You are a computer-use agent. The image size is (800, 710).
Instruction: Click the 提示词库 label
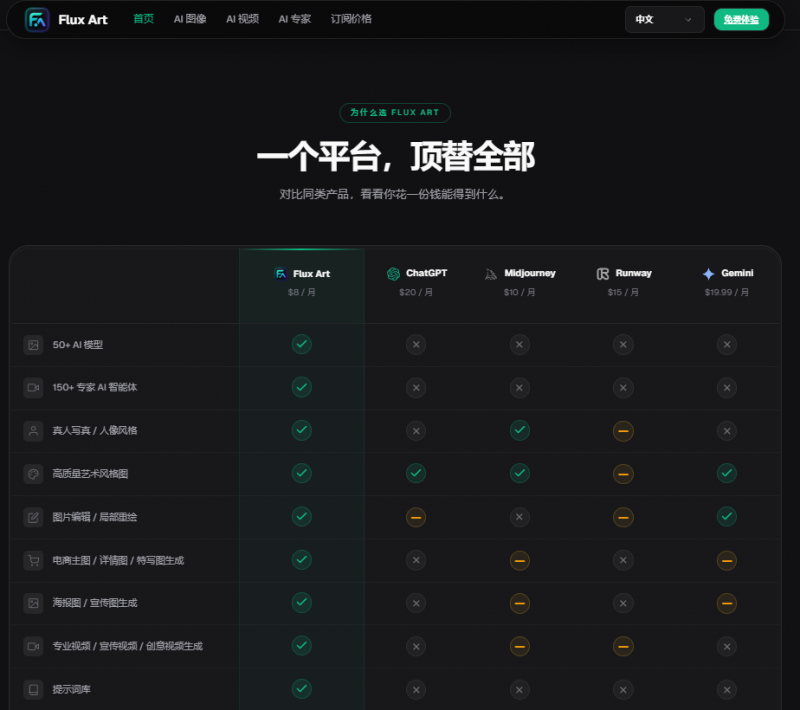(71, 690)
